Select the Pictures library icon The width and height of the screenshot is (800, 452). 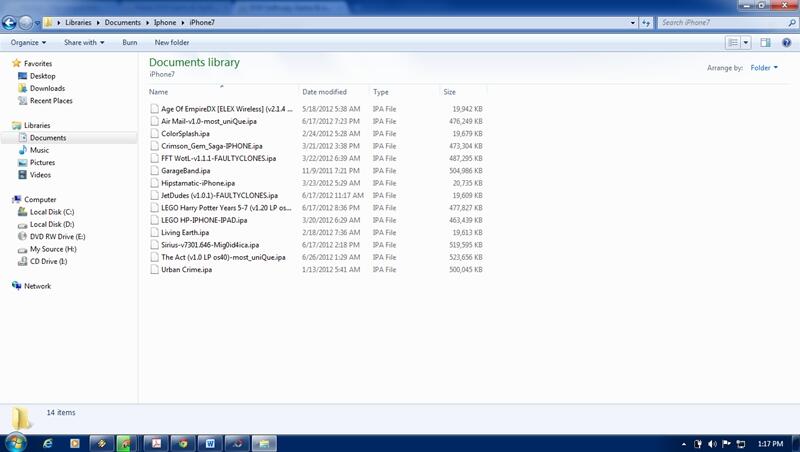pos(22,162)
